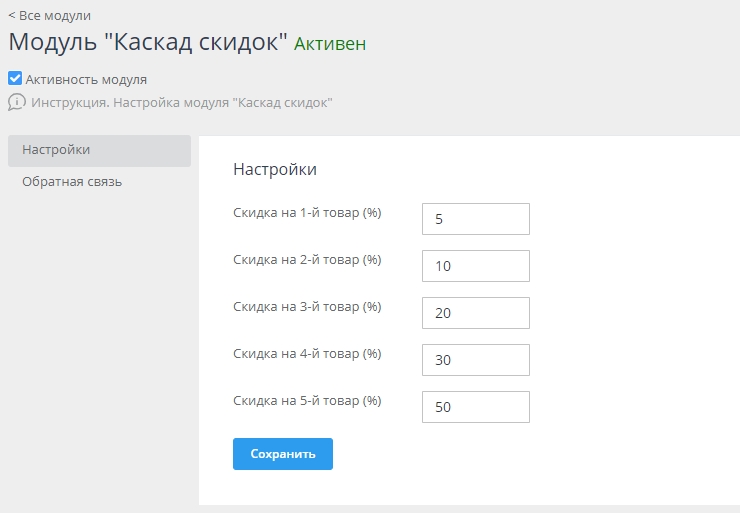Click the Модуль Каскад скидок page title

tap(148, 42)
